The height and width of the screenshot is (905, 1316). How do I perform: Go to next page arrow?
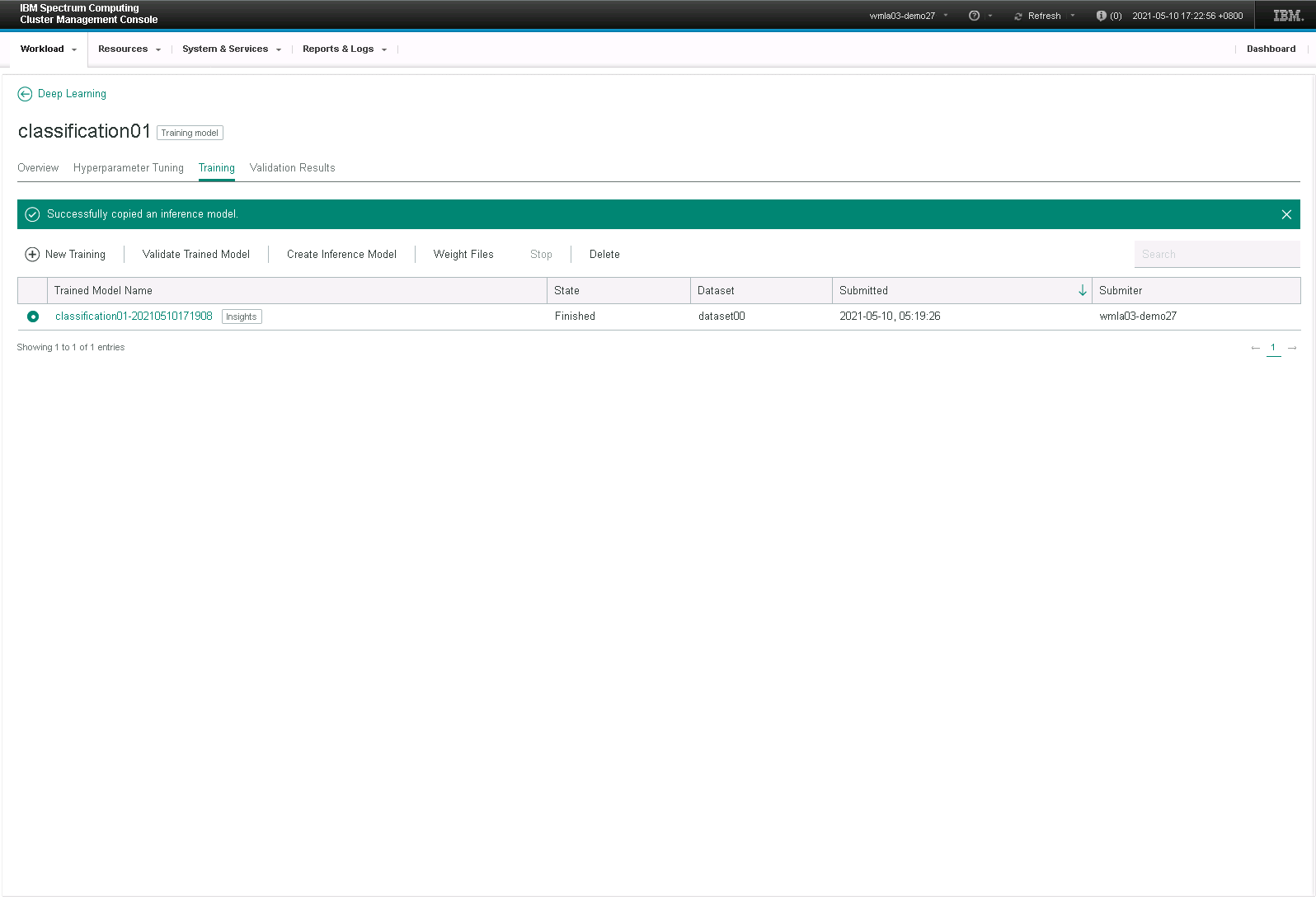(x=1292, y=348)
